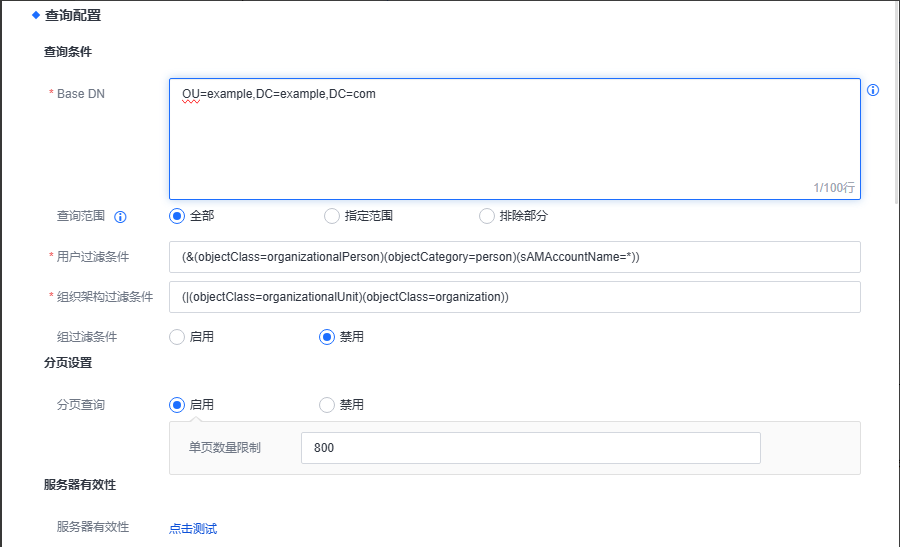Click the vertical scrollbar on the right edge
Viewport: 900px width, 547px height.
[895, 100]
